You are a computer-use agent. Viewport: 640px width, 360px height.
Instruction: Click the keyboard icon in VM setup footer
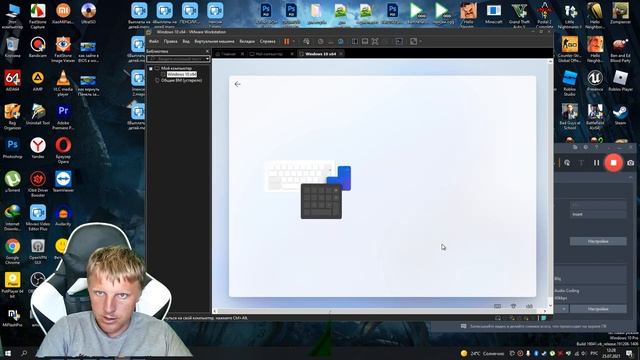pos(498,306)
